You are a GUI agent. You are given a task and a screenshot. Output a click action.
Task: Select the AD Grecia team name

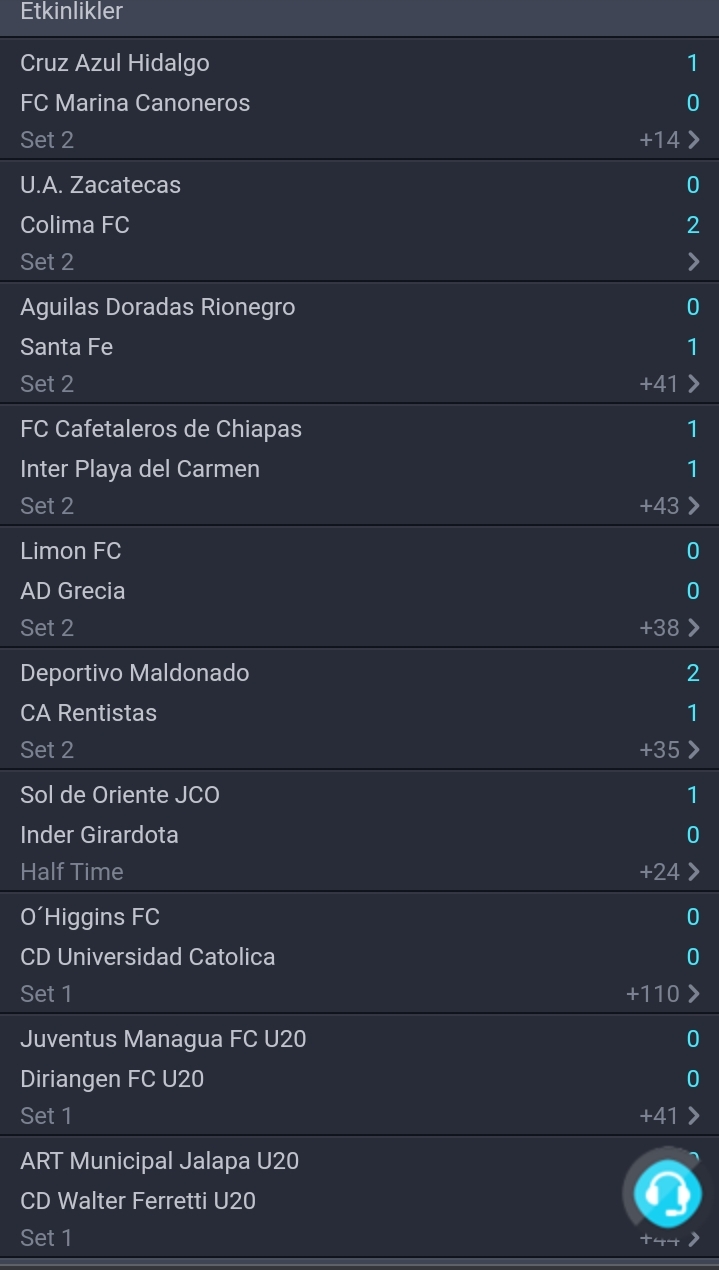tap(73, 591)
